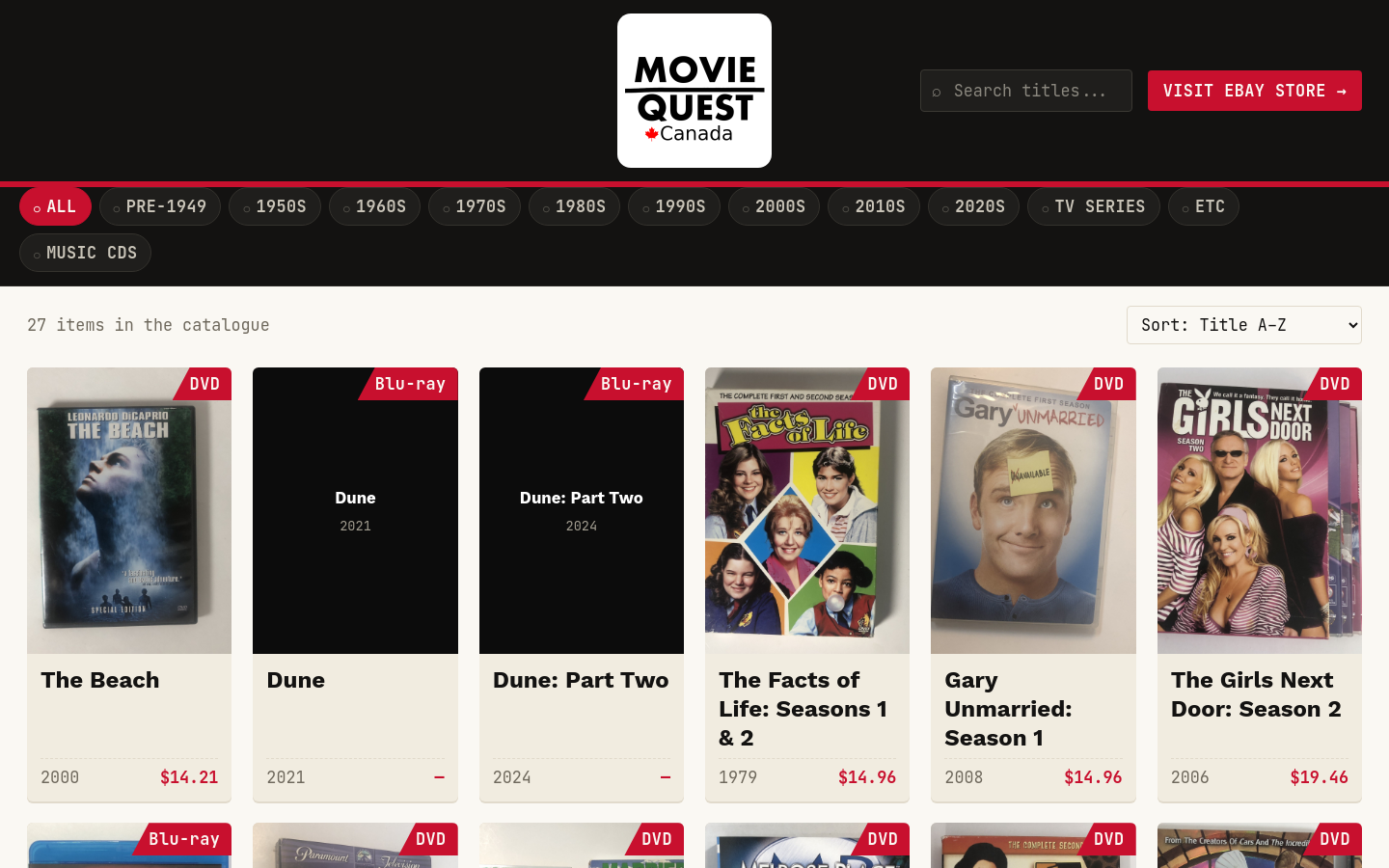The image size is (1389, 868).
Task: Open the Visit eBay Store link
Action: tap(1255, 91)
